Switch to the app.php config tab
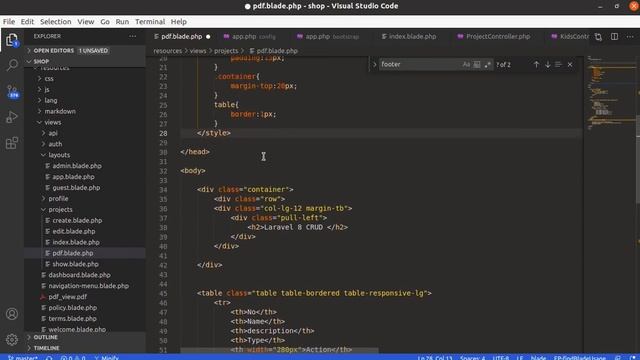The width and height of the screenshot is (640, 360). pos(253,37)
